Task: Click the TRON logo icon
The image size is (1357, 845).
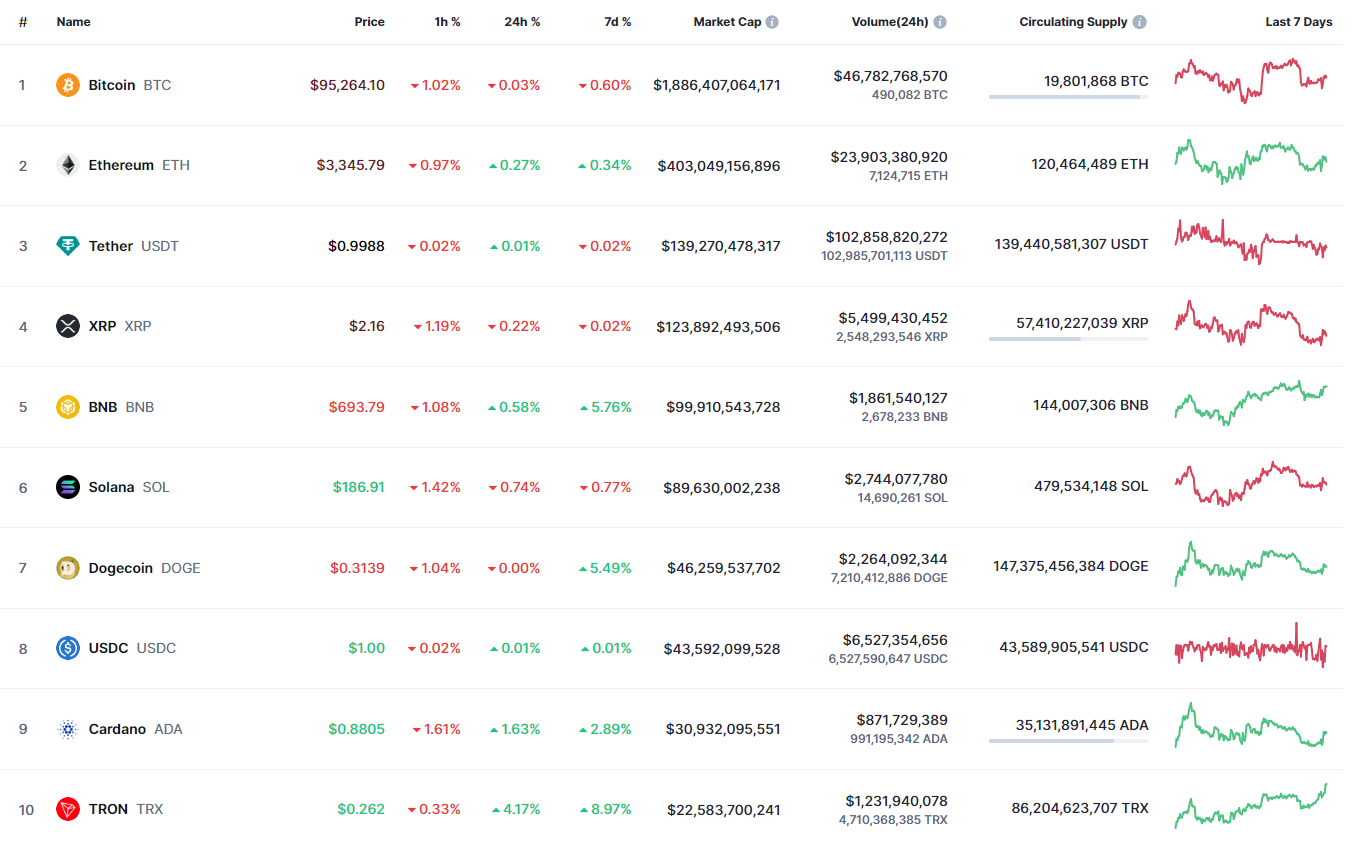Action: [x=68, y=809]
